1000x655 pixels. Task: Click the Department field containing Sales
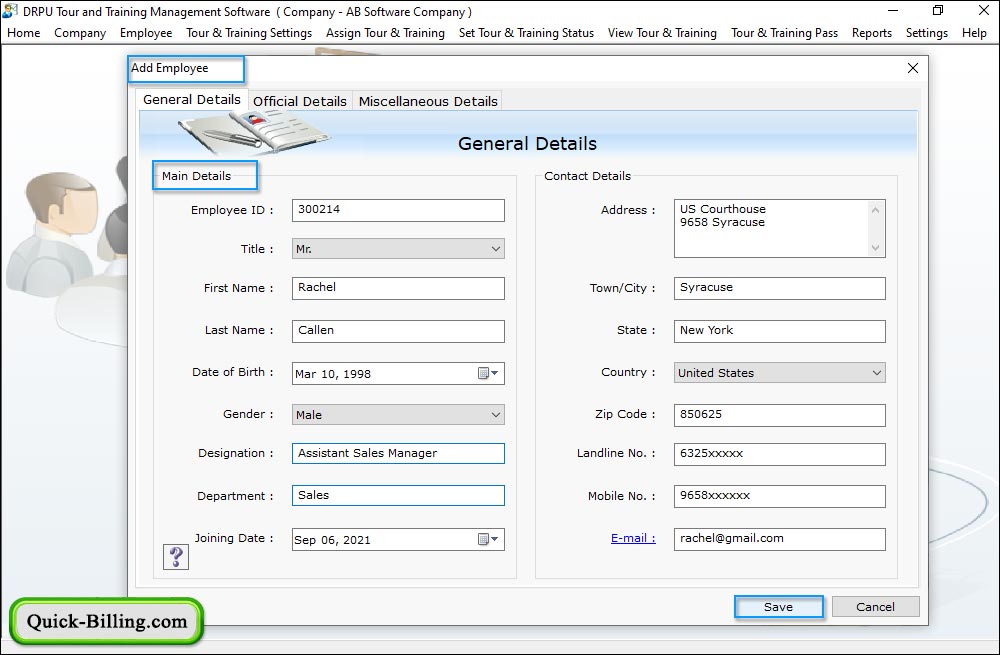click(x=398, y=496)
